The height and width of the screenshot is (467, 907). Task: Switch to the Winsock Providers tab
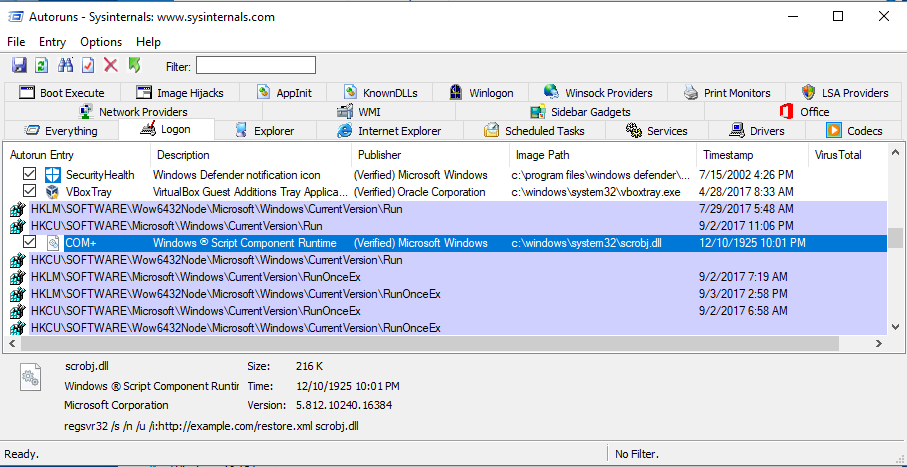(x=598, y=93)
